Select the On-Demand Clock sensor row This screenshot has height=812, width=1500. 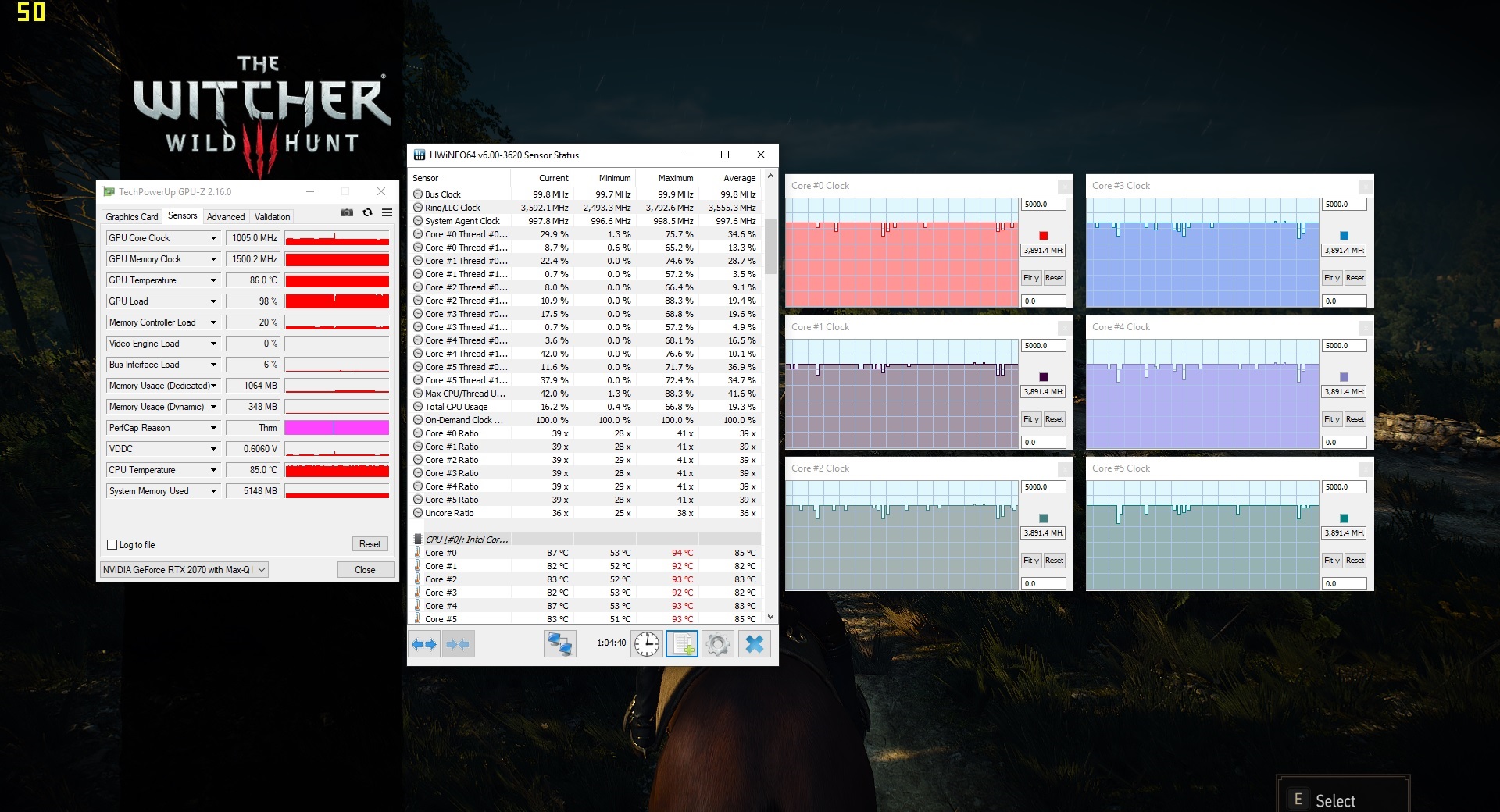[586, 420]
